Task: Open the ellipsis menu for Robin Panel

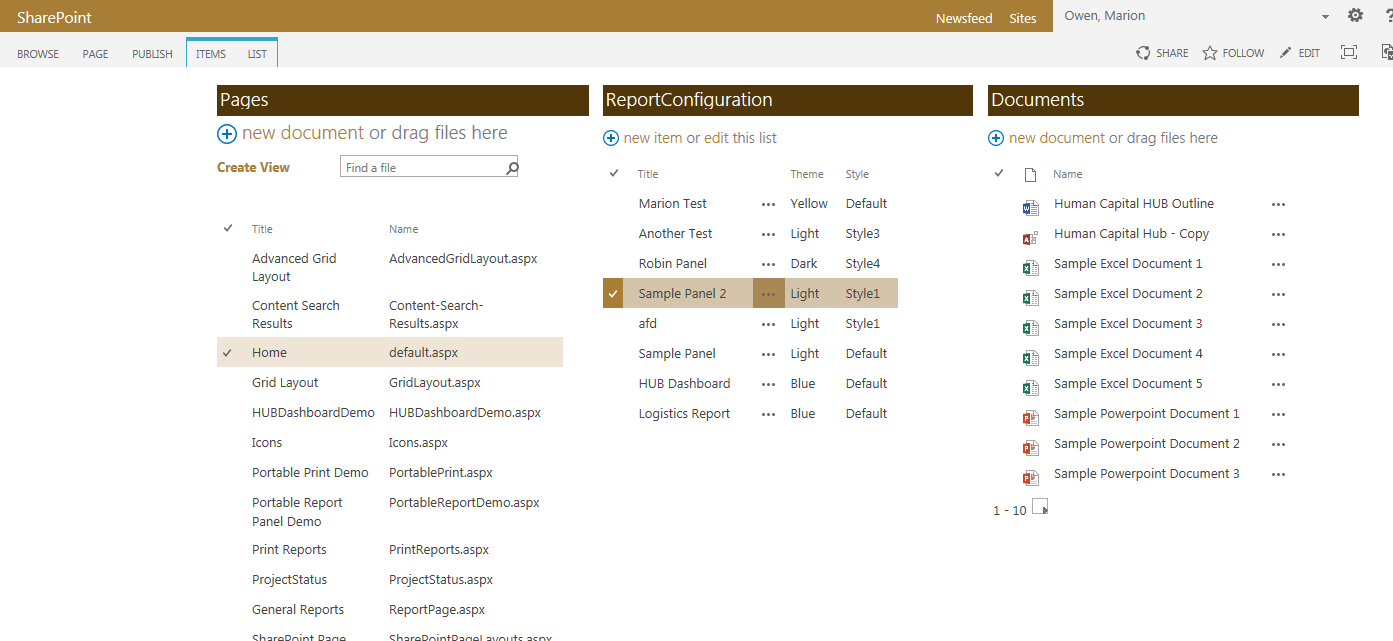Action: (x=768, y=263)
